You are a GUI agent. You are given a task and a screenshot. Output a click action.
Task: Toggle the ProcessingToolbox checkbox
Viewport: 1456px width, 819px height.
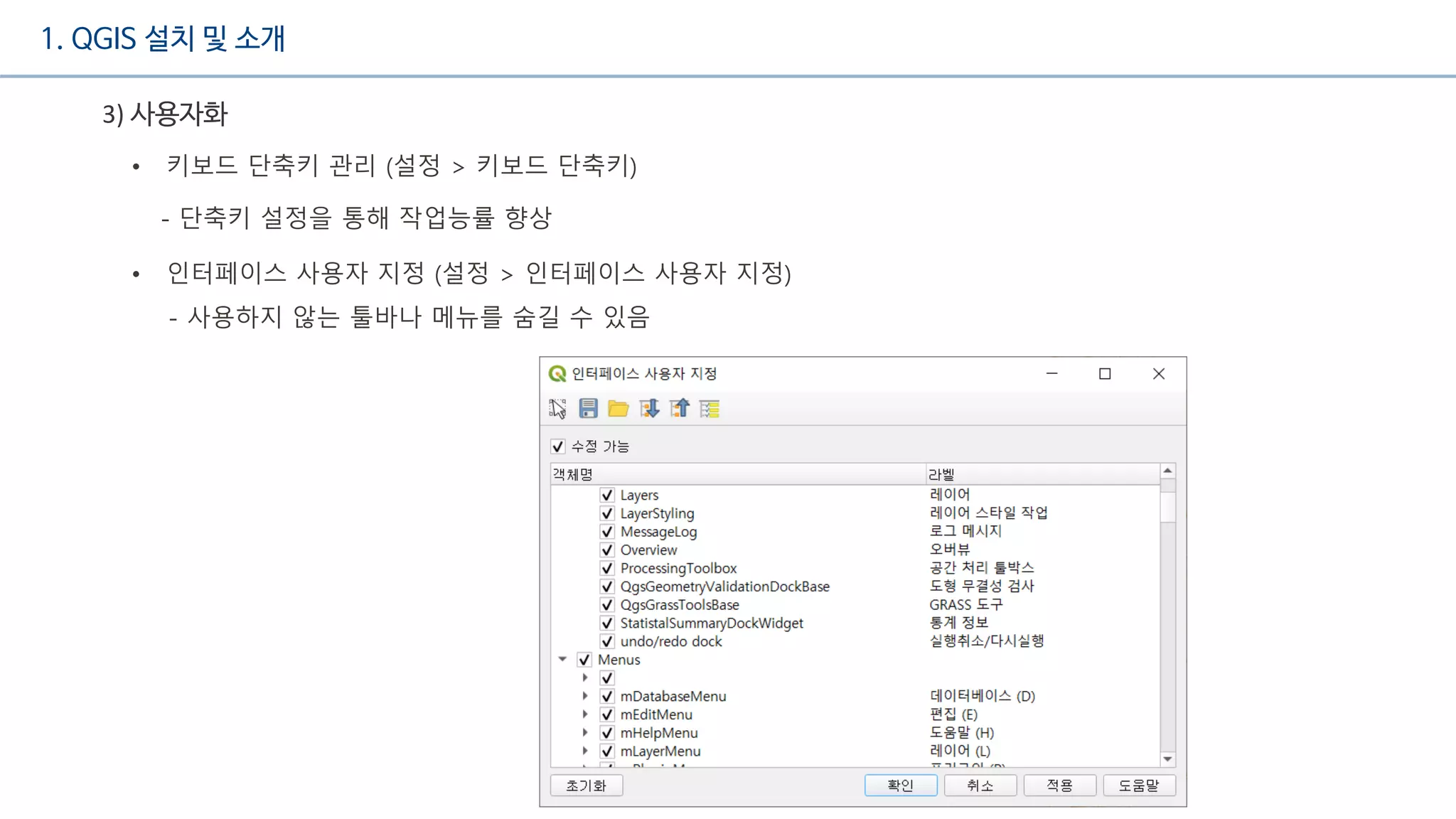(607, 568)
